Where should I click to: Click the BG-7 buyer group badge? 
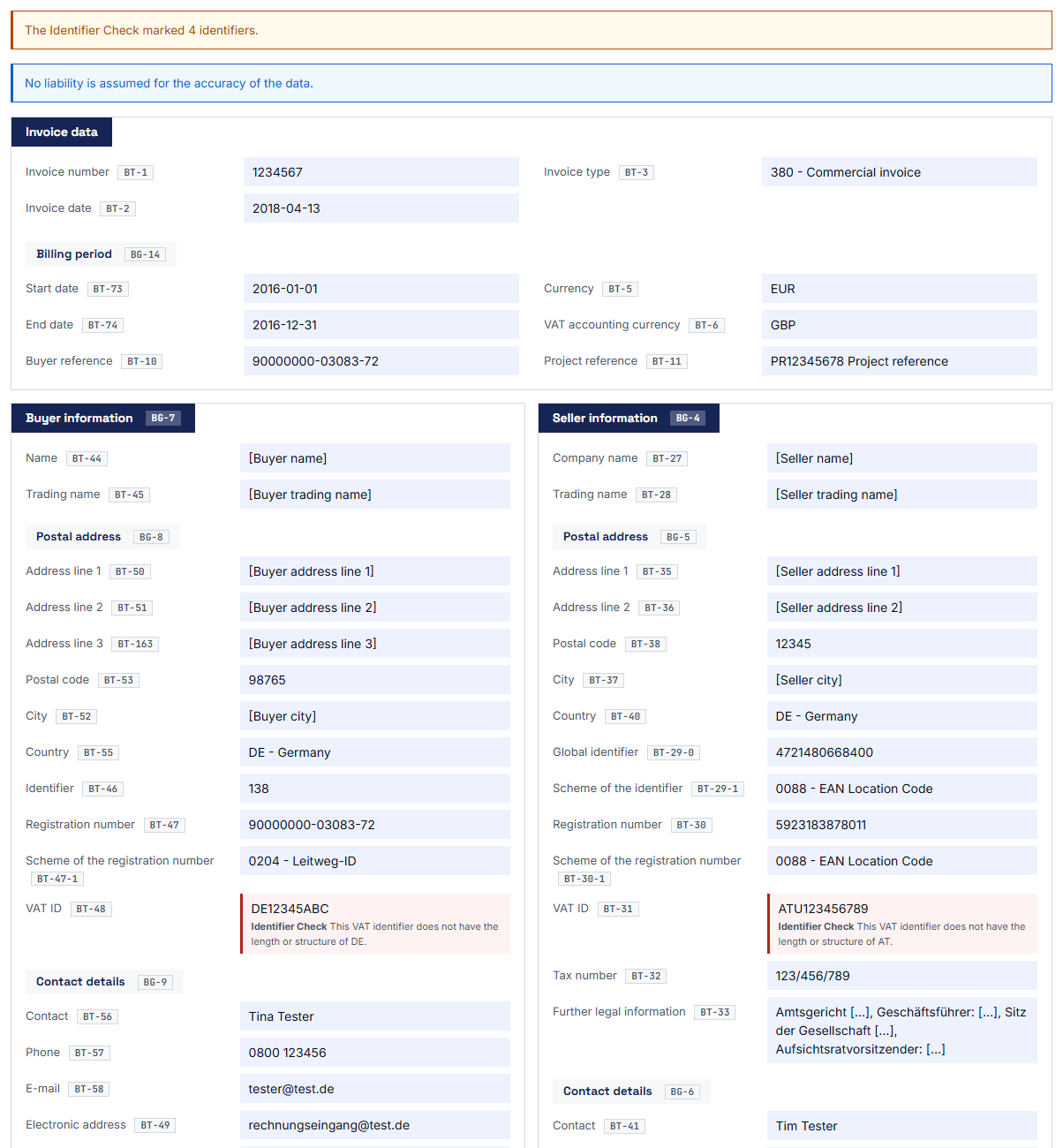click(163, 418)
